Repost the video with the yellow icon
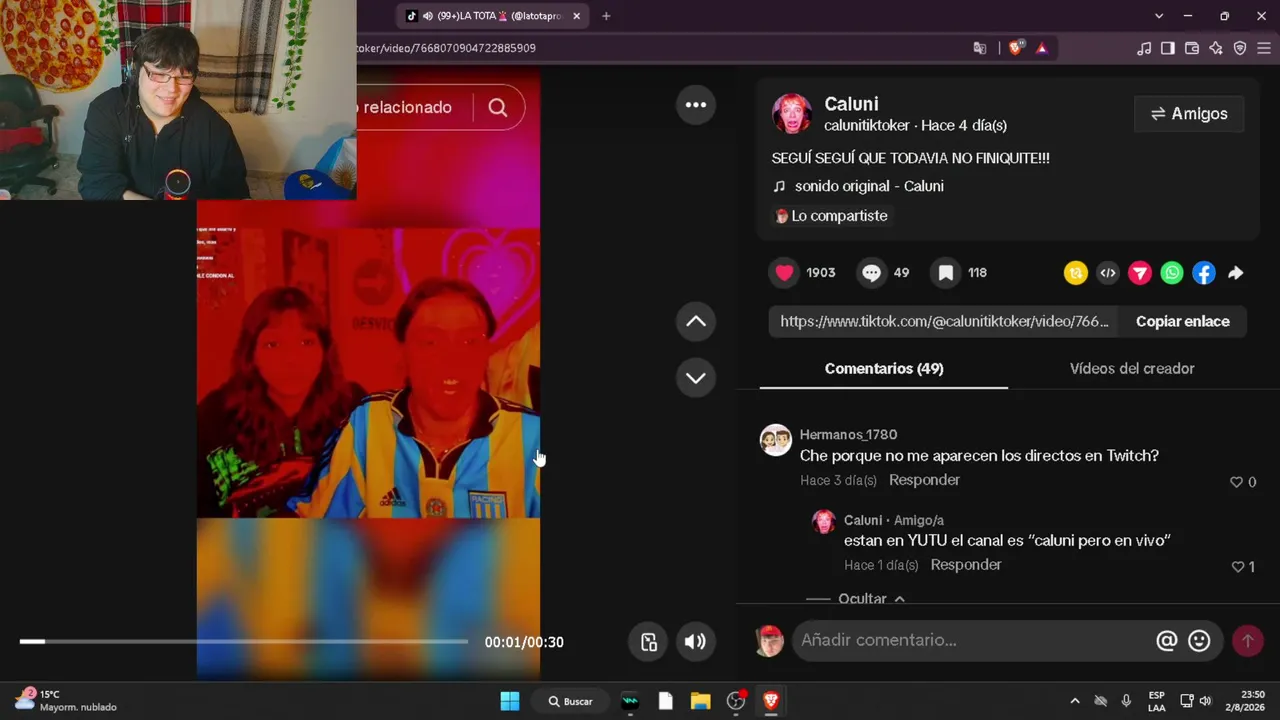Screen dimensions: 1280x720 pos(1076,273)
